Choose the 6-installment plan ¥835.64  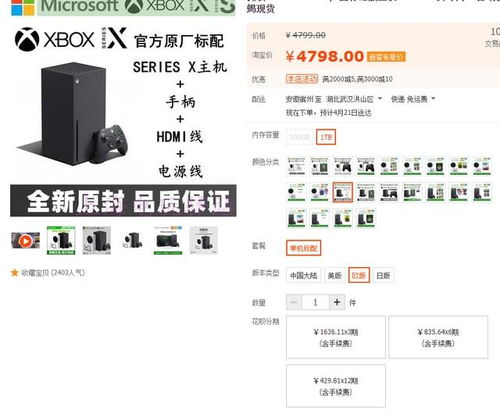tap(438, 337)
